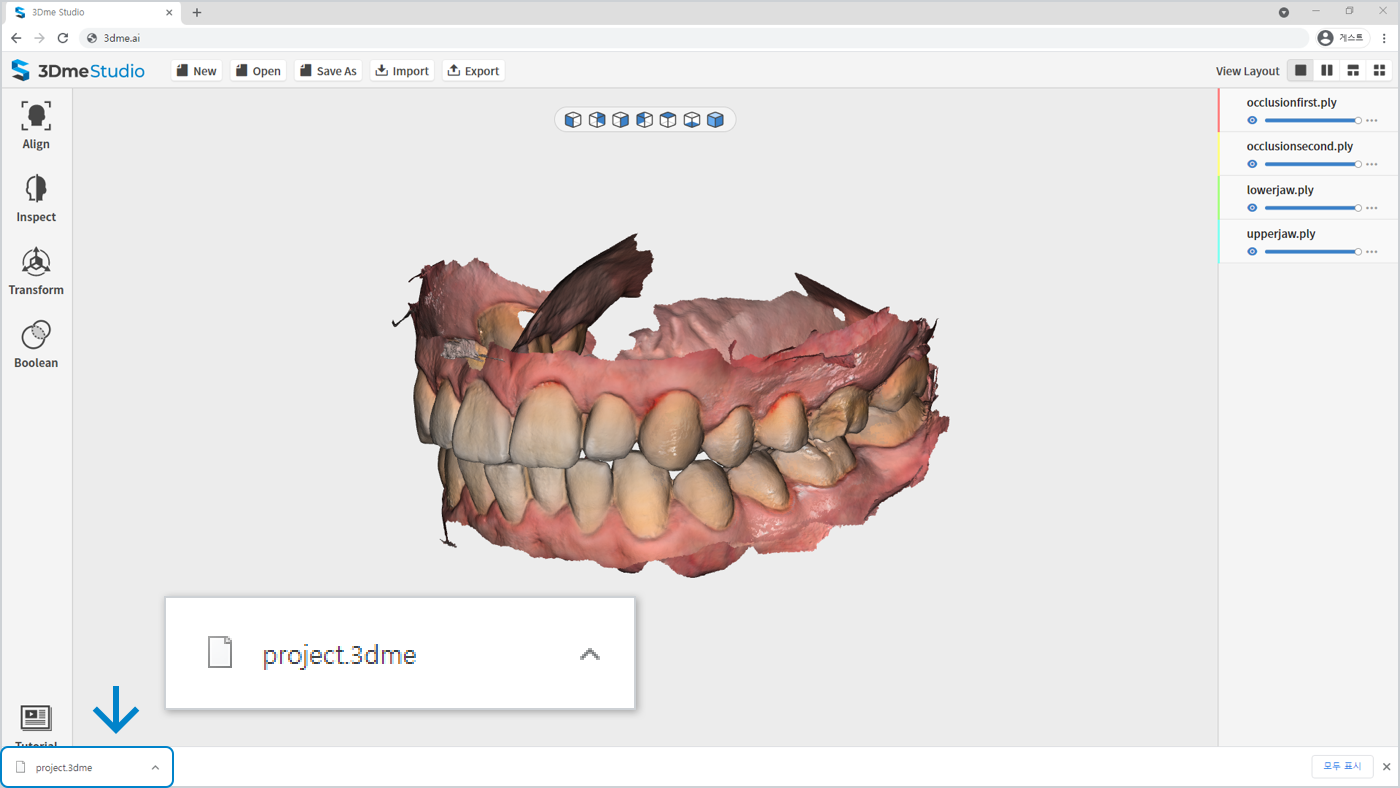Select the Inspect tool in sidebar
This screenshot has height=788, width=1400.
pyautogui.click(x=36, y=199)
